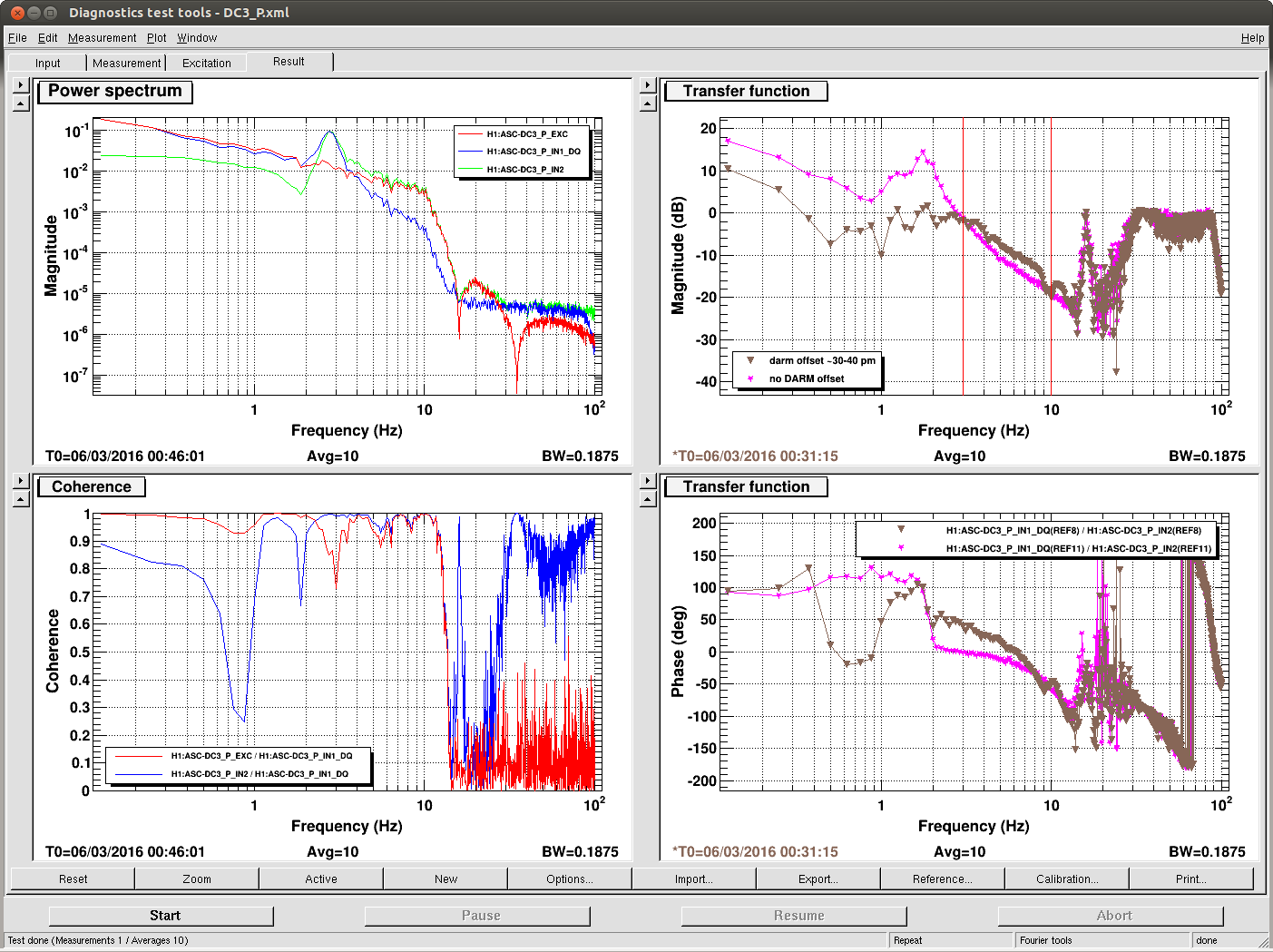Start the measurement
Screen dimensions: 1273x952
[x=162, y=916]
